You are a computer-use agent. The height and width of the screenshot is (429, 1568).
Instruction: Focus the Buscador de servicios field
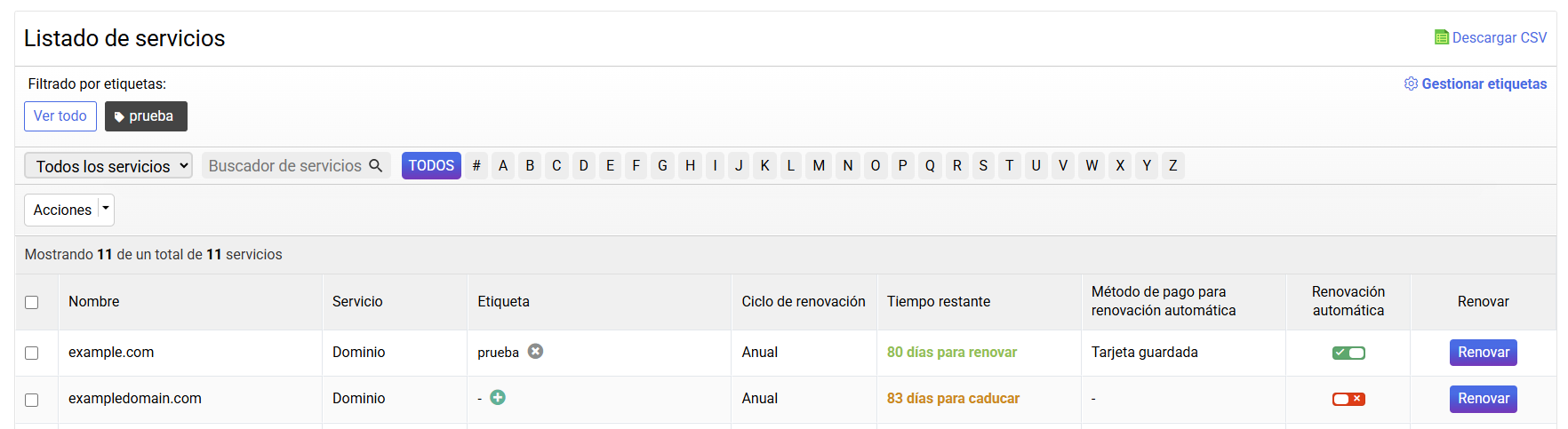284,166
